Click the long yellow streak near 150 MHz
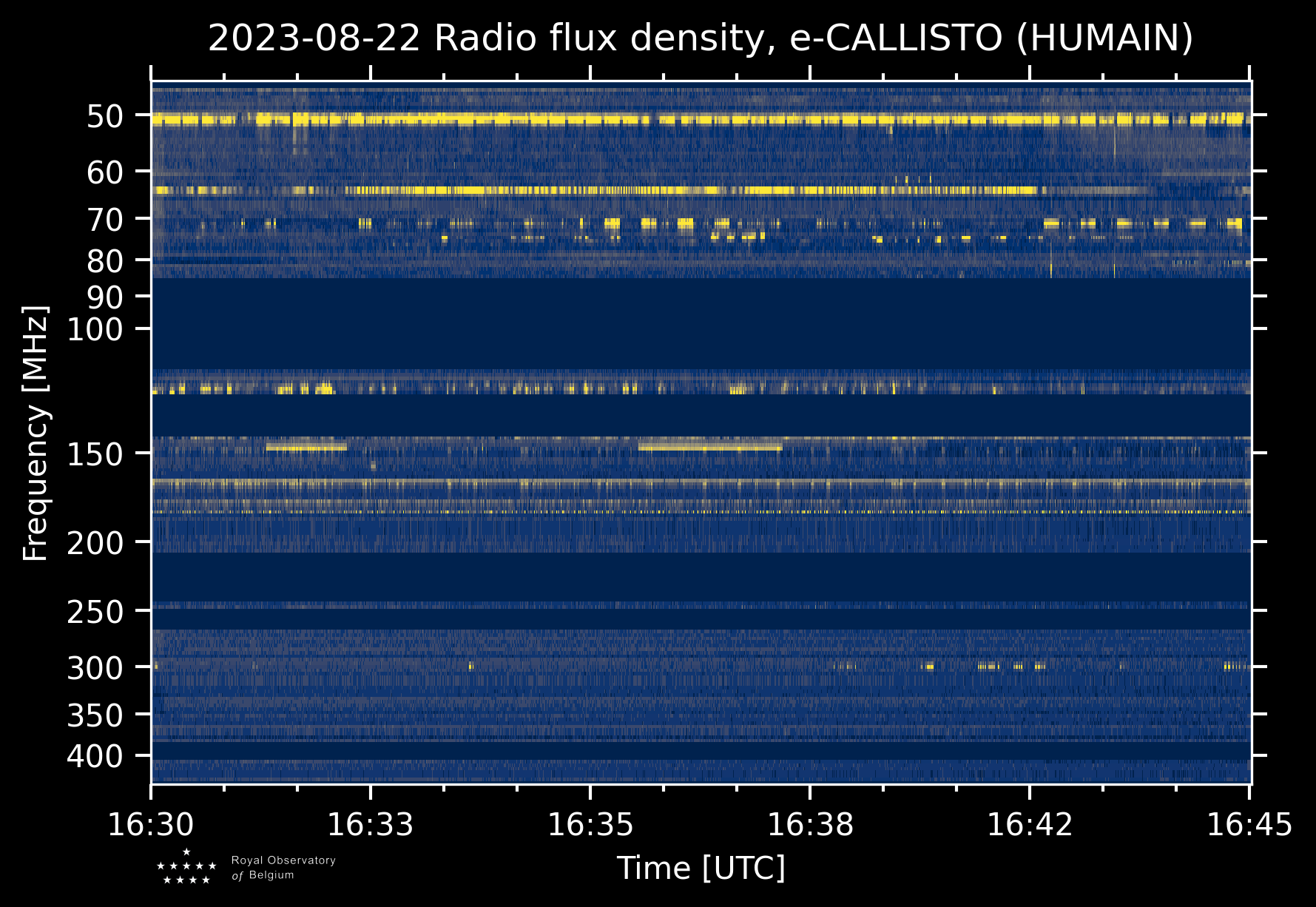1316x907 pixels. pyautogui.click(x=709, y=448)
